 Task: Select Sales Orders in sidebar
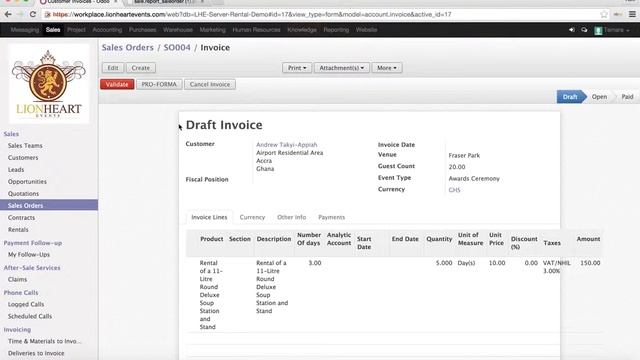pyautogui.click(x=49, y=205)
